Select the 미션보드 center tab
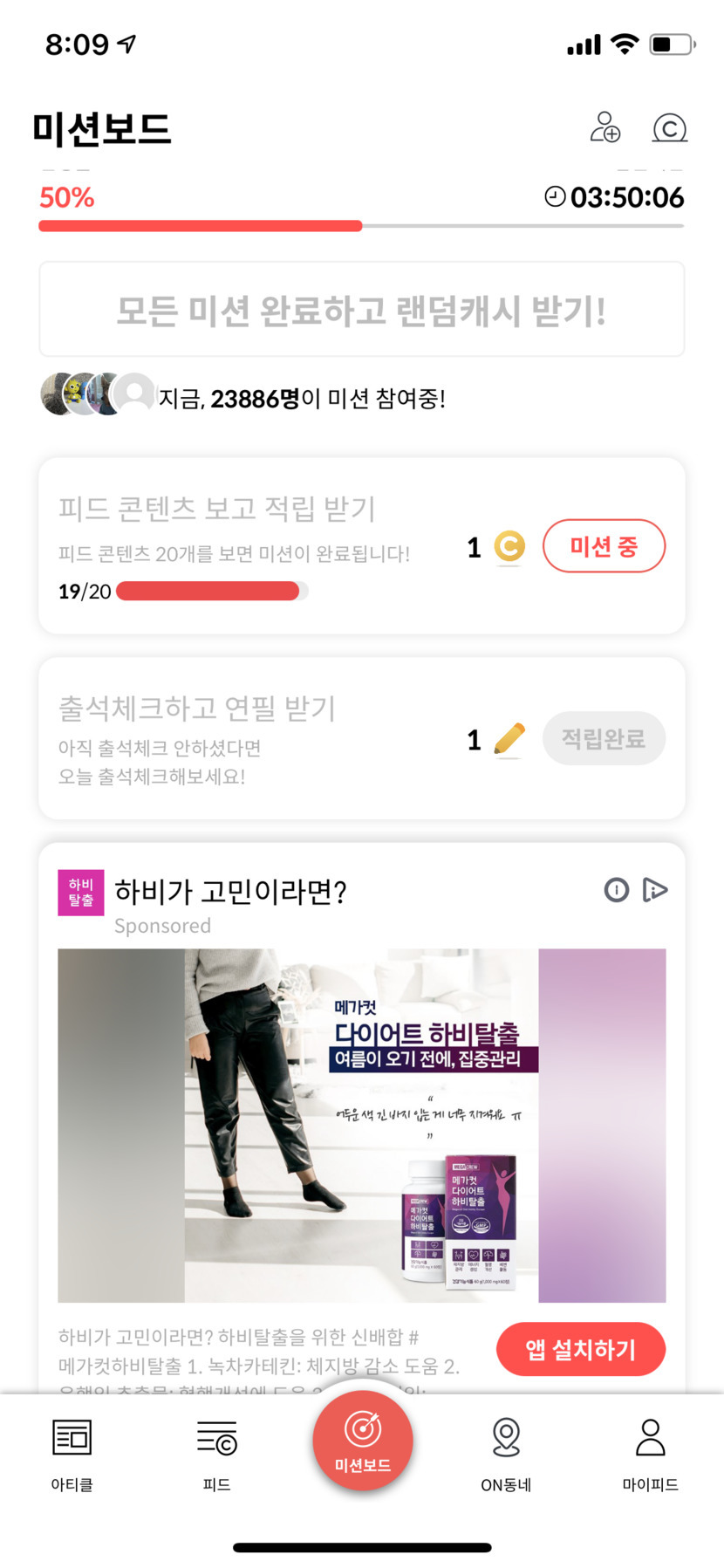 point(362,1441)
